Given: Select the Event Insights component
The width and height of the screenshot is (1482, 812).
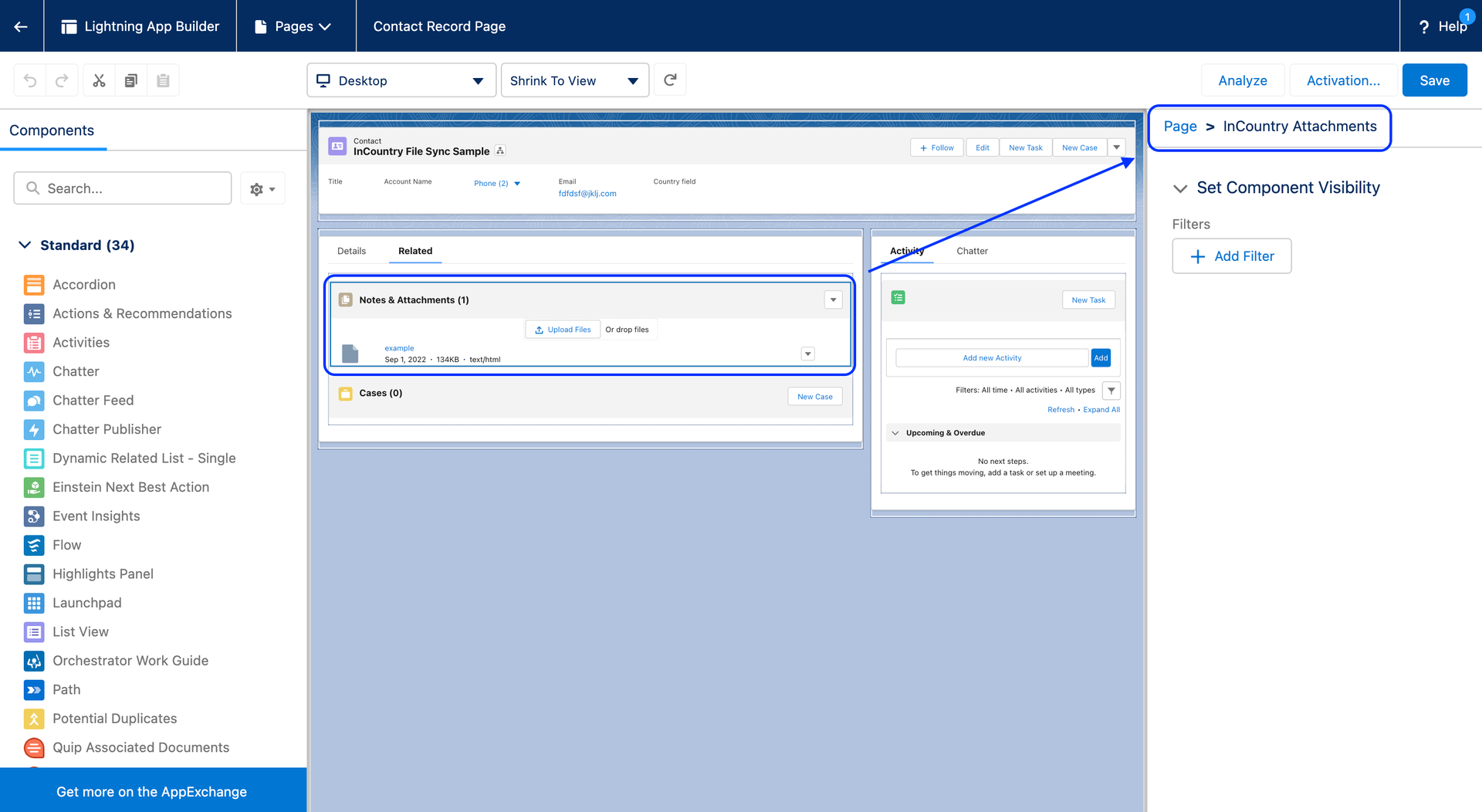Looking at the screenshot, I should [82, 516].
